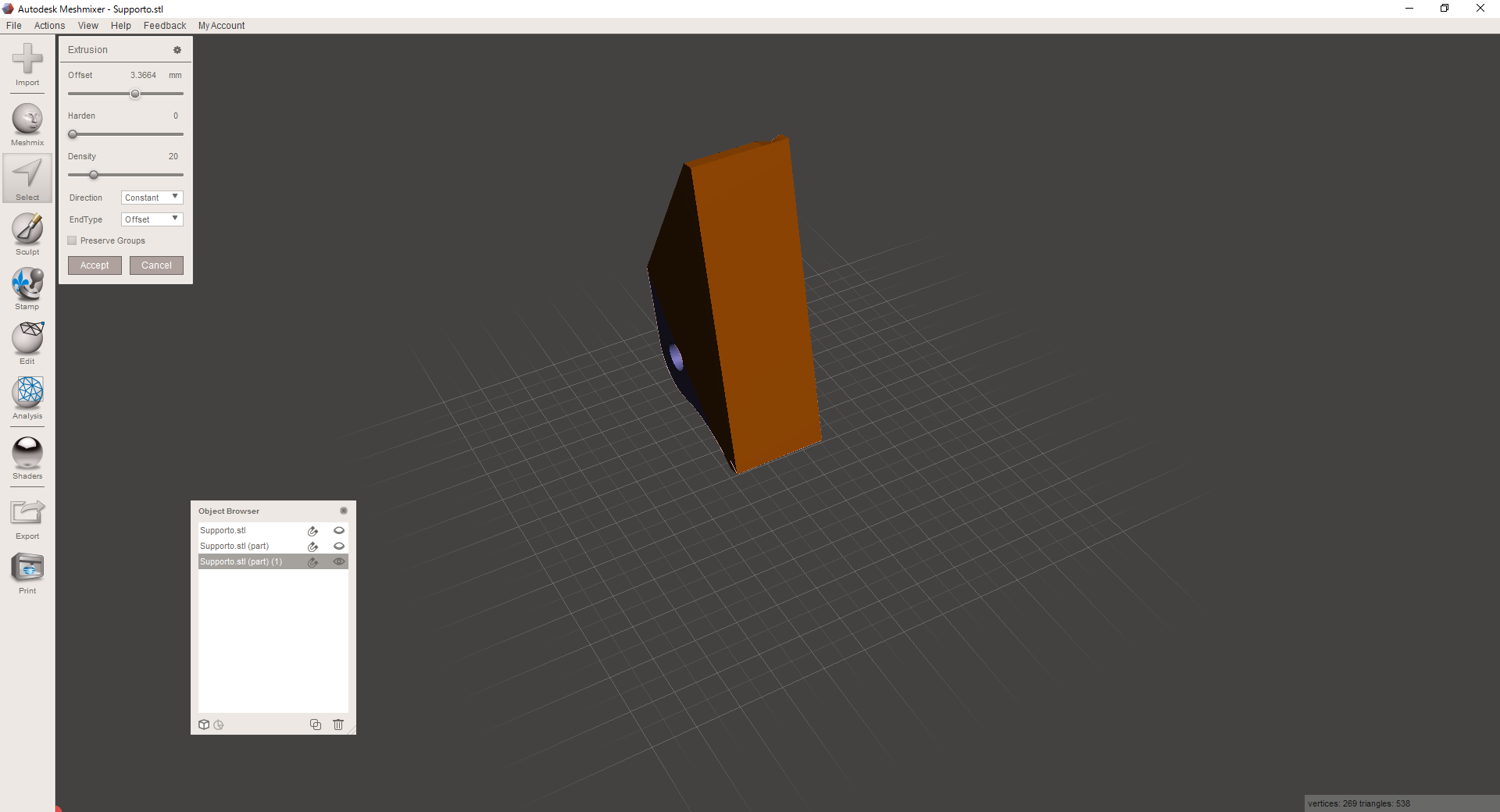Open Extrusion settings gear
1500x812 pixels.
[177, 50]
